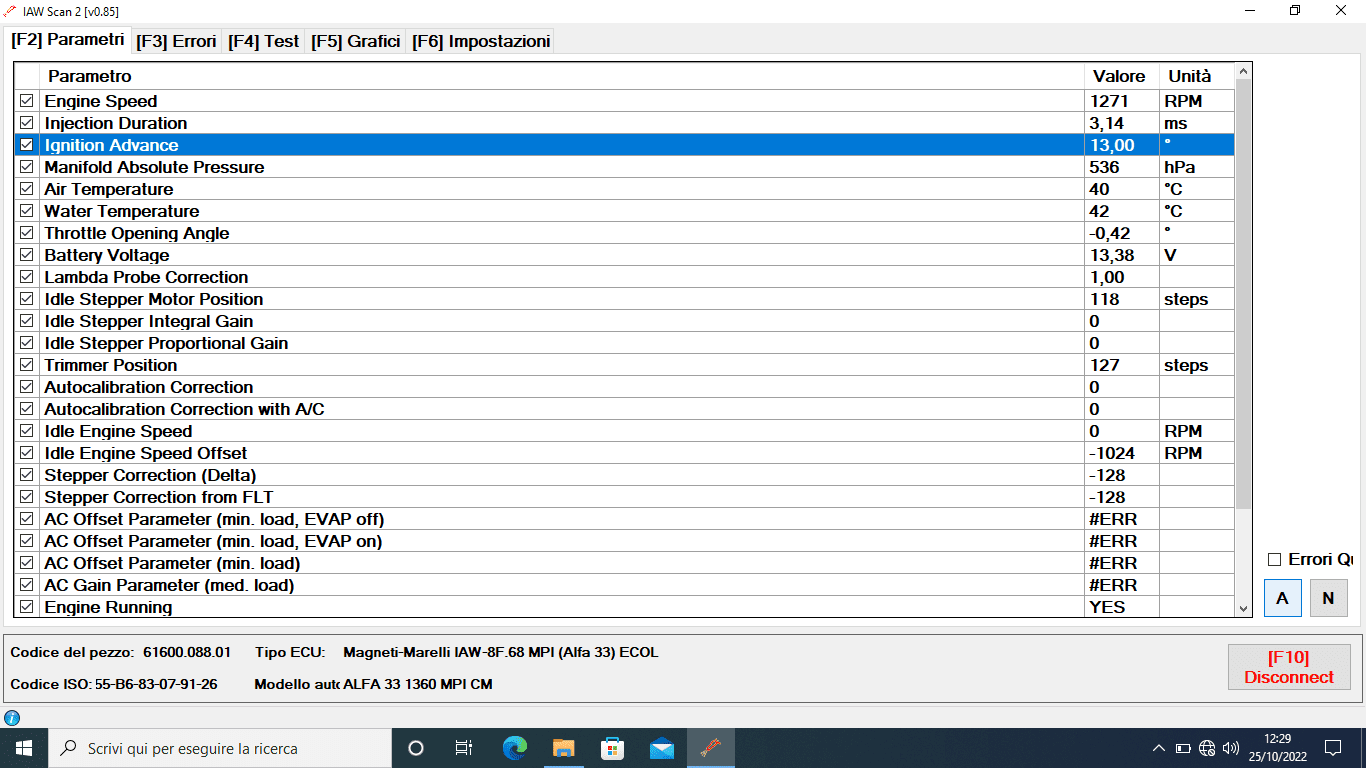The width and height of the screenshot is (1366, 768).
Task: Select the Idle Engine Speed Offset row
Action: click(x=625, y=453)
